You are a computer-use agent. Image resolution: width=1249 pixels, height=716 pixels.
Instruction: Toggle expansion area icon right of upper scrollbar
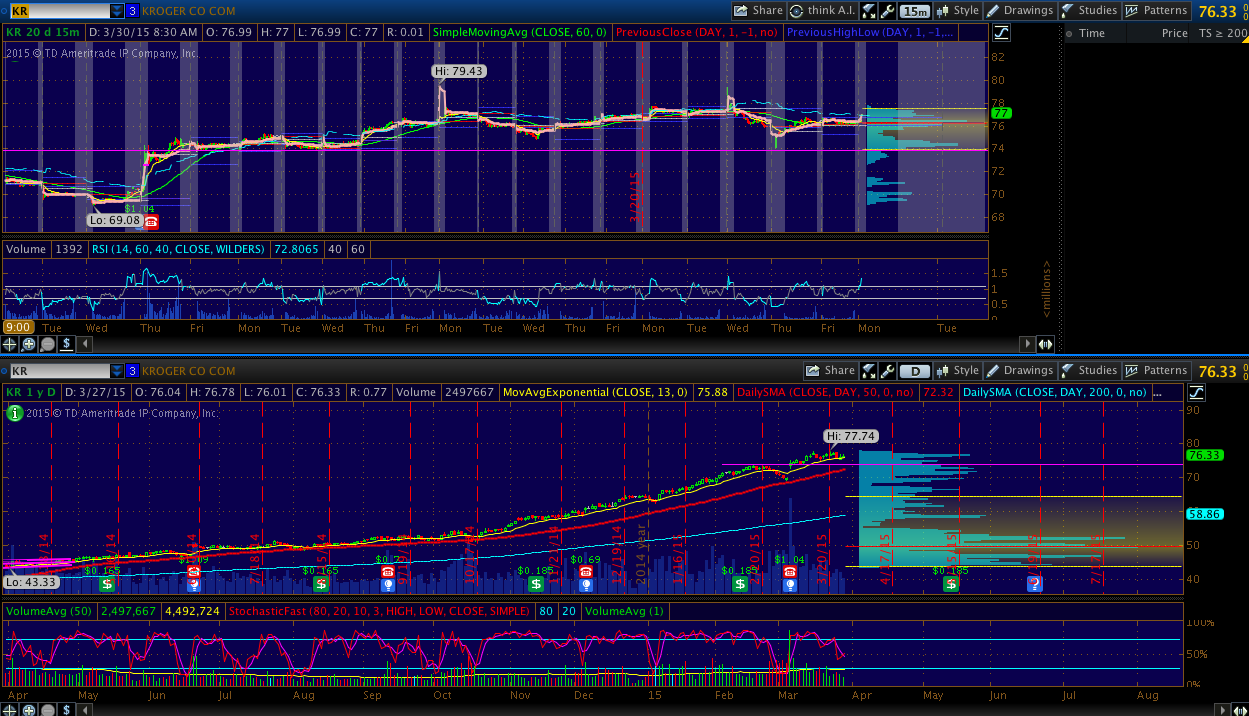[1045, 344]
